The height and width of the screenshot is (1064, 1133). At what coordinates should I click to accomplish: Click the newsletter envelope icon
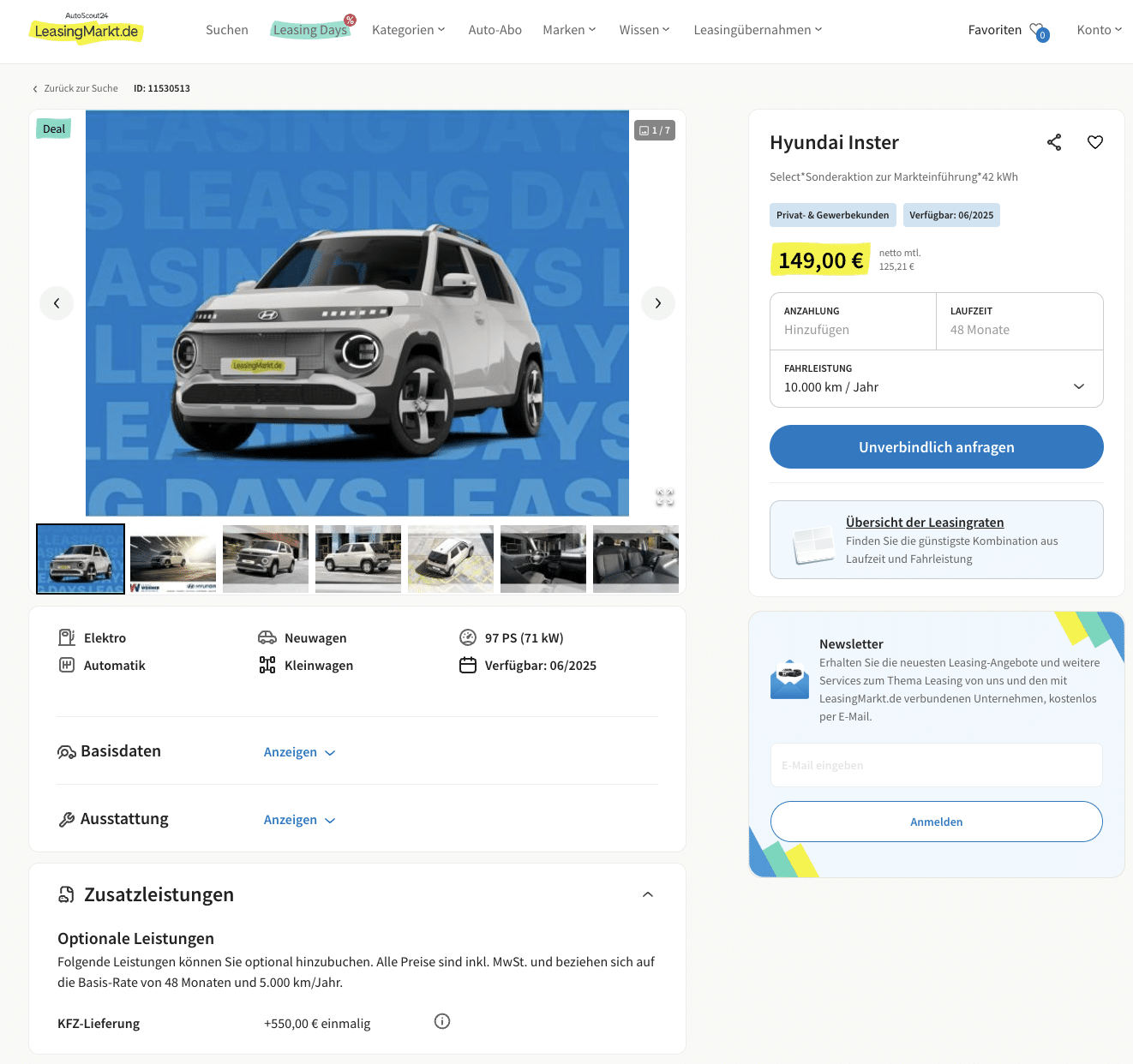point(789,679)
